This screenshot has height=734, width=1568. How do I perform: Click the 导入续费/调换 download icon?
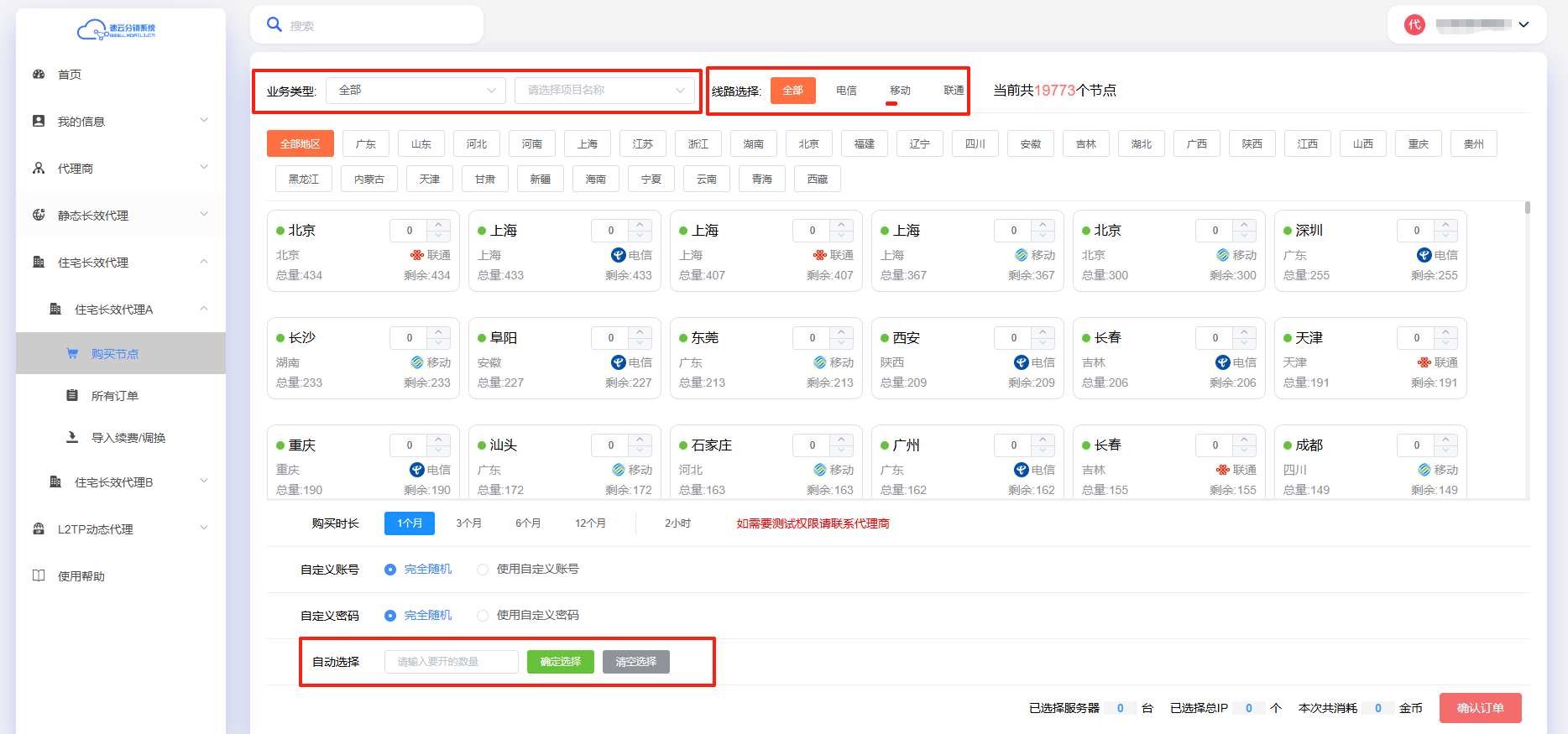pyautogui.click(x=72, y=437)
